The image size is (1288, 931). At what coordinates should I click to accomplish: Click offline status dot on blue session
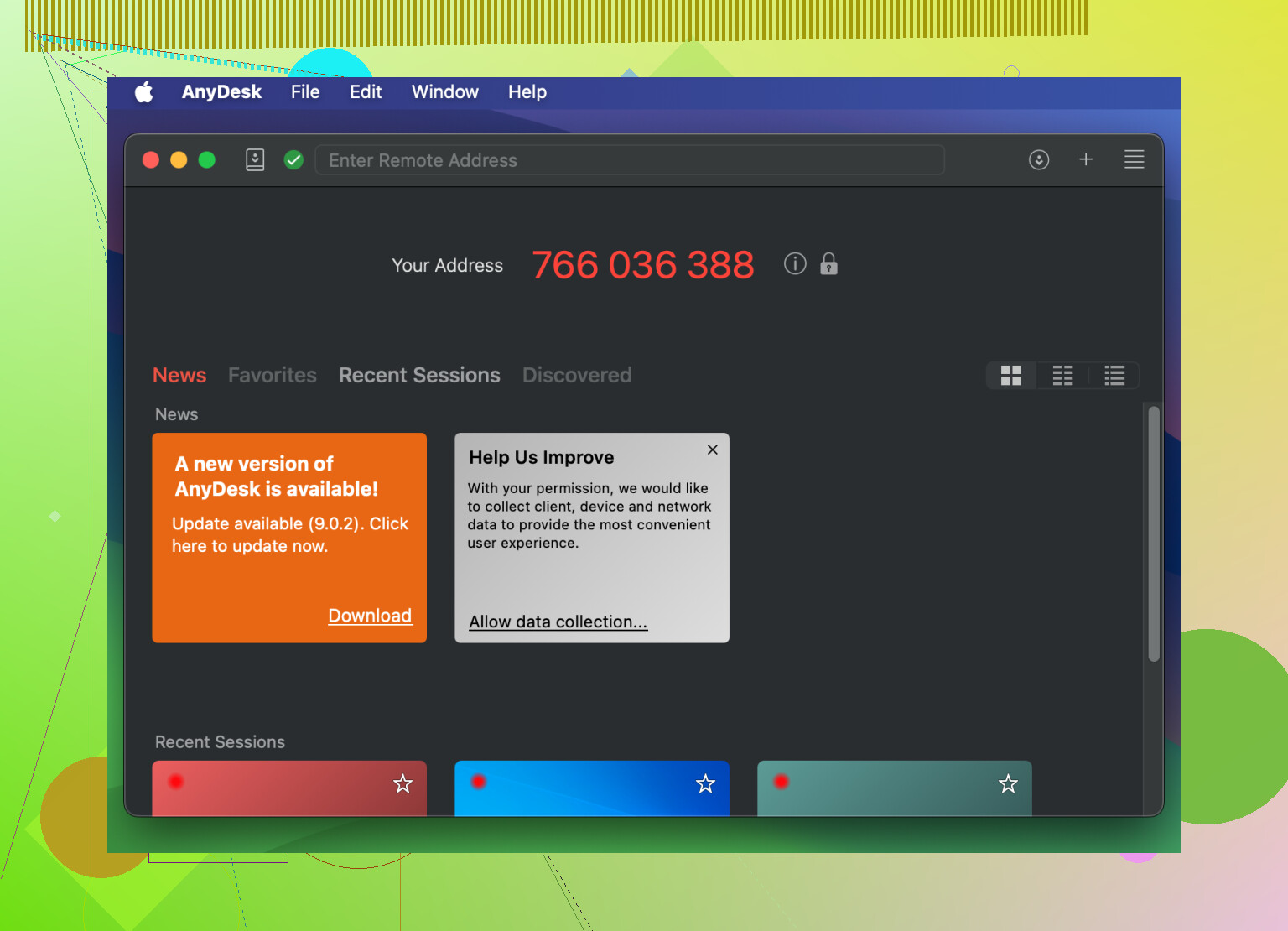click(479, 782)
